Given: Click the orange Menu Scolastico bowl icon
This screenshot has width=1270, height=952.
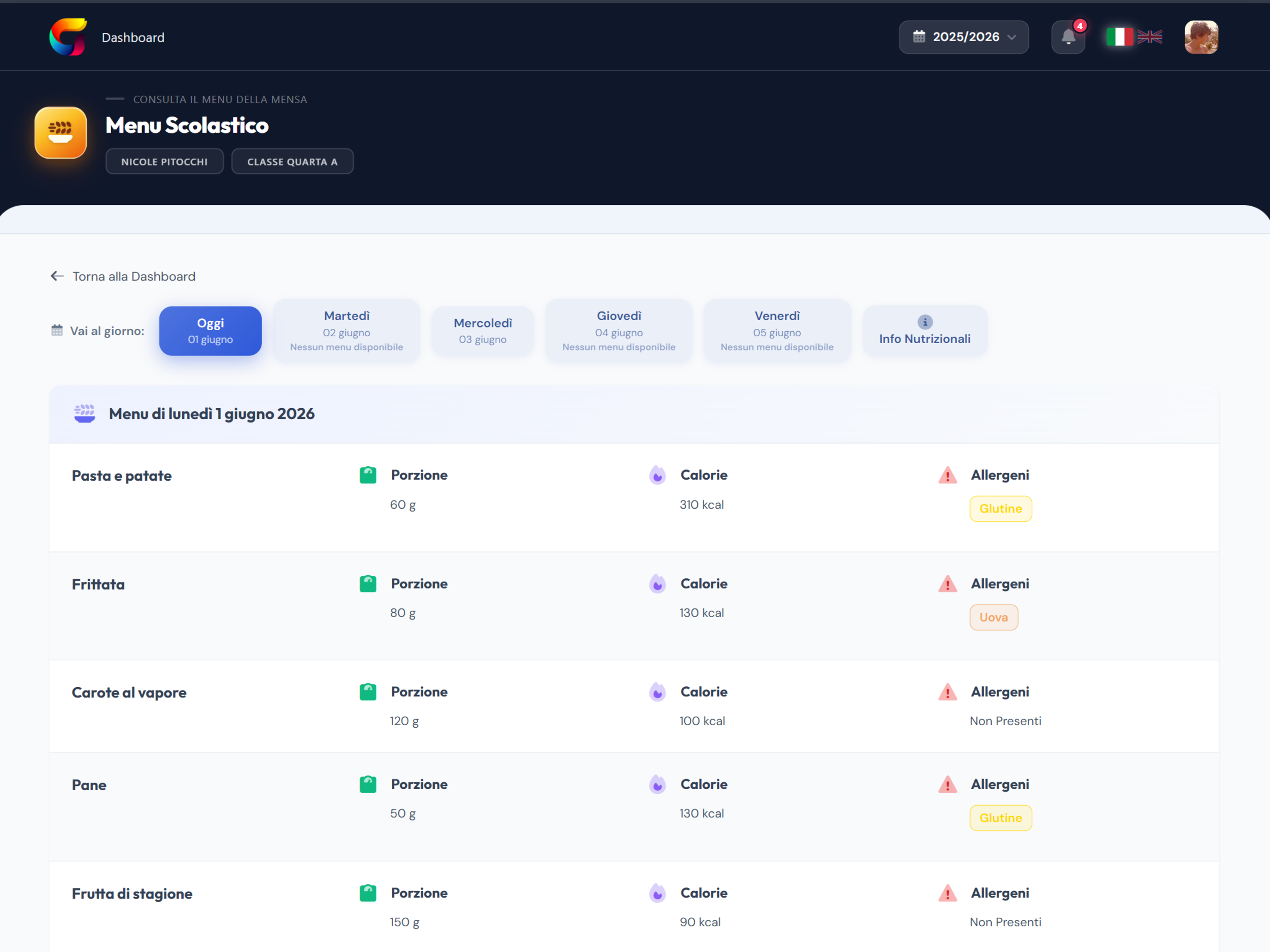Looking at the screenshot, I should coord(61,132).
